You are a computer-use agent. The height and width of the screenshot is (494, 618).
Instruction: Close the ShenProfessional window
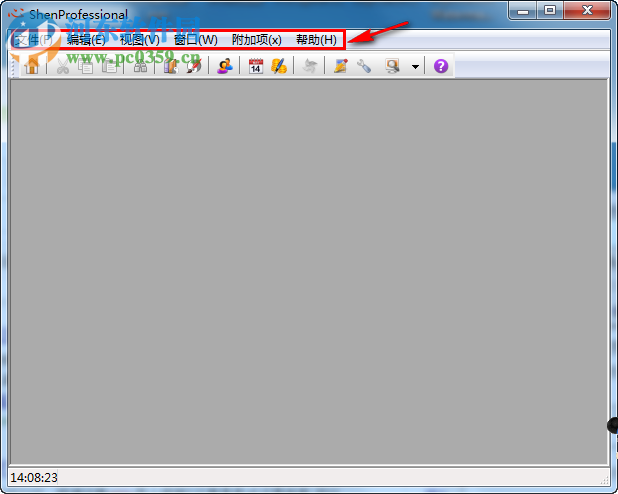587,11
